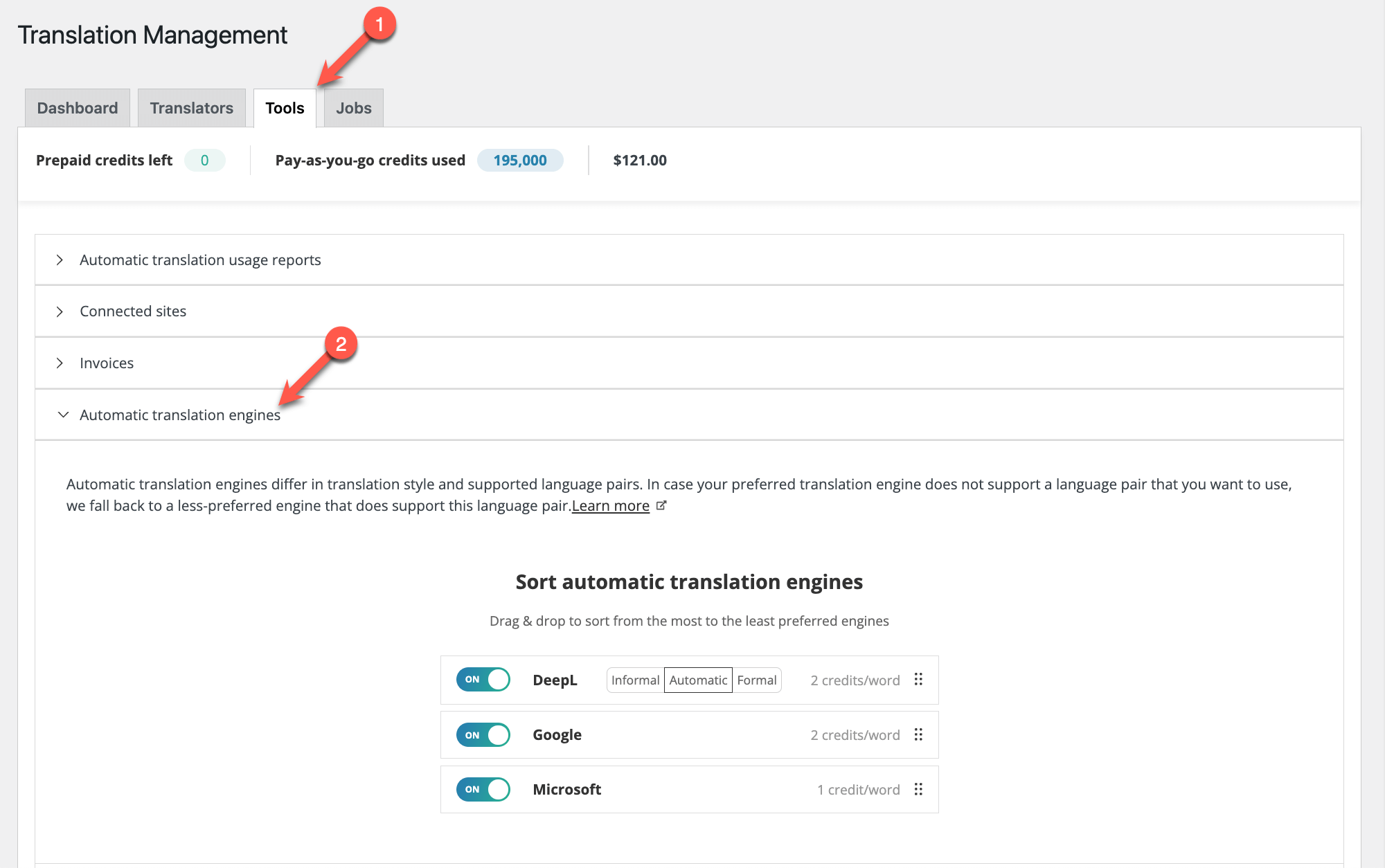1385x868 pixels.
Task: Click the Translation Management page title
Action: [x=152, y=35]
